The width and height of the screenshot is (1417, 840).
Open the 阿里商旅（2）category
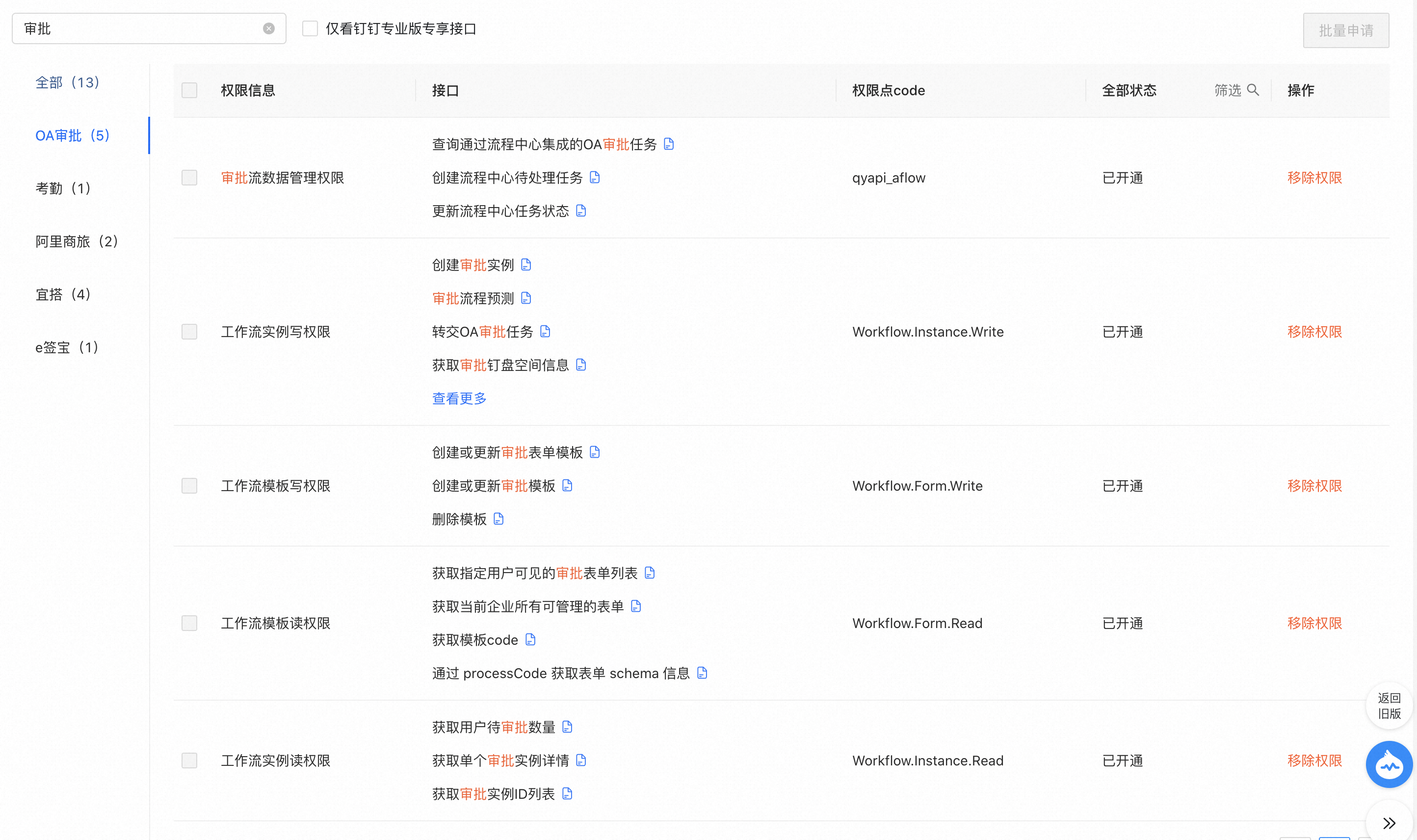click(x=77, y=242)
